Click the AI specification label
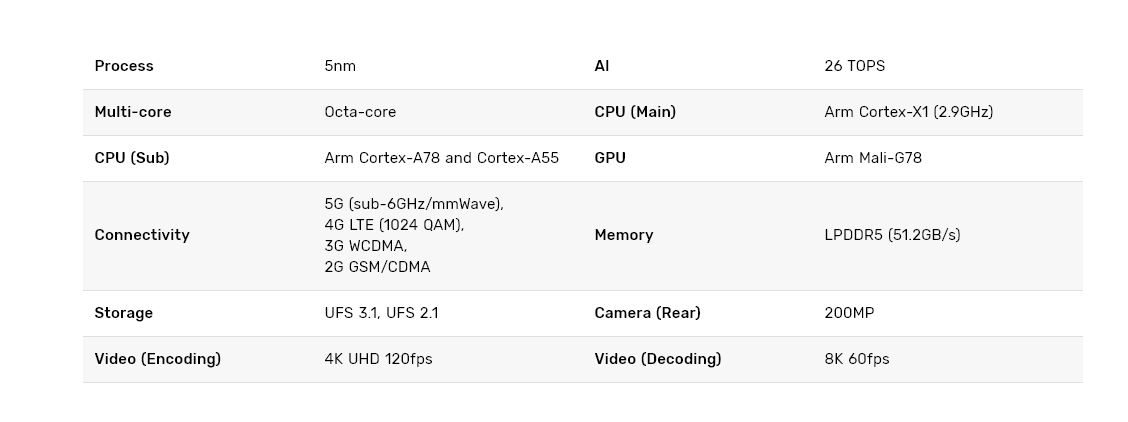Image resolution: width=1128 pixels, height=422 pixels. pos(602,66)
